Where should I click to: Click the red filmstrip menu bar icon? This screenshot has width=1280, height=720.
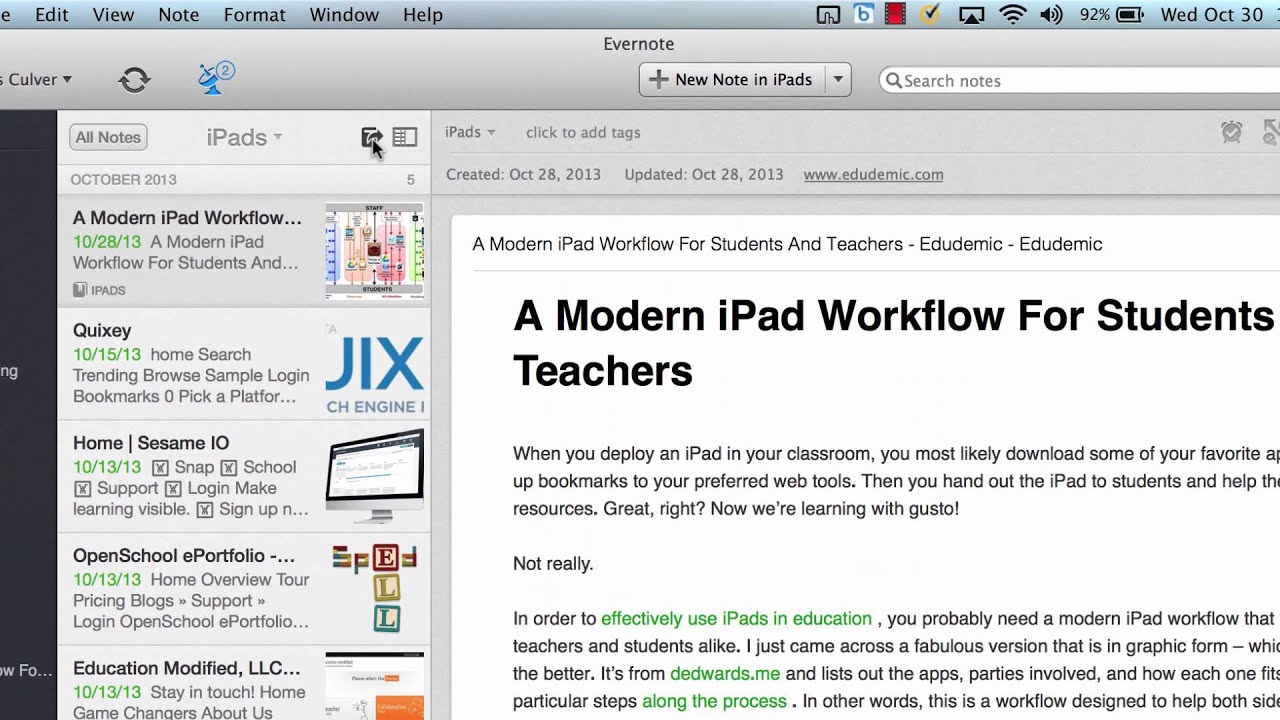pos(895,15)
